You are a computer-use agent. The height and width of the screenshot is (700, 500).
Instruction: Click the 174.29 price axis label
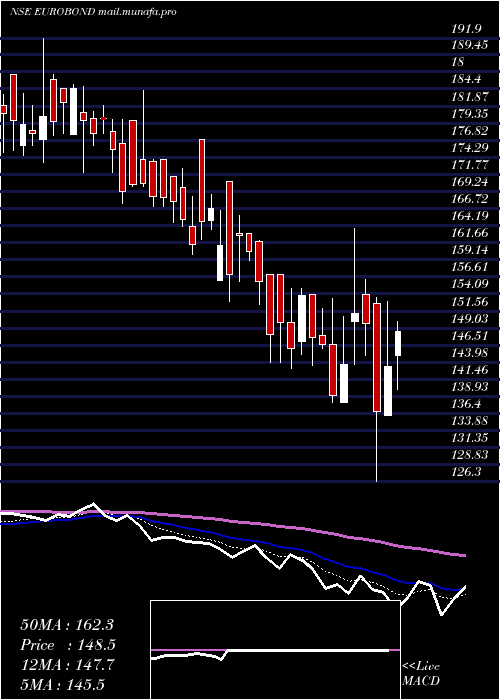click(x=470, y=147)
